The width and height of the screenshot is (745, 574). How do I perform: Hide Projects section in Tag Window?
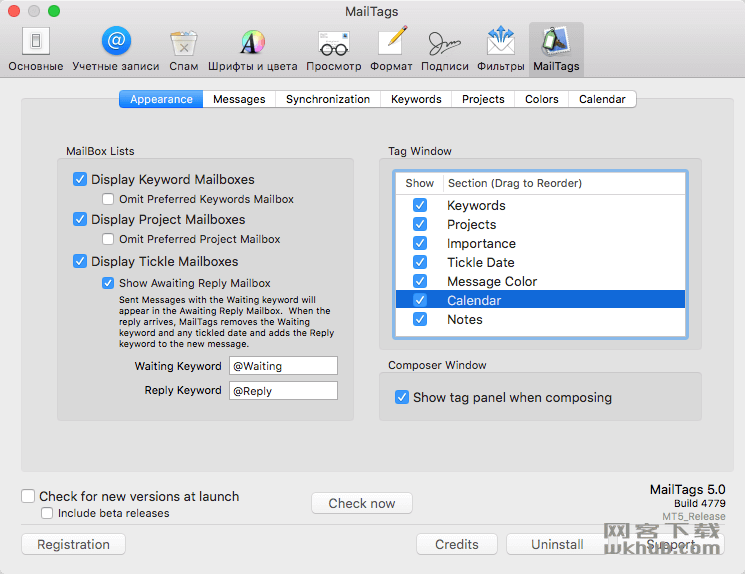point(420,224)
